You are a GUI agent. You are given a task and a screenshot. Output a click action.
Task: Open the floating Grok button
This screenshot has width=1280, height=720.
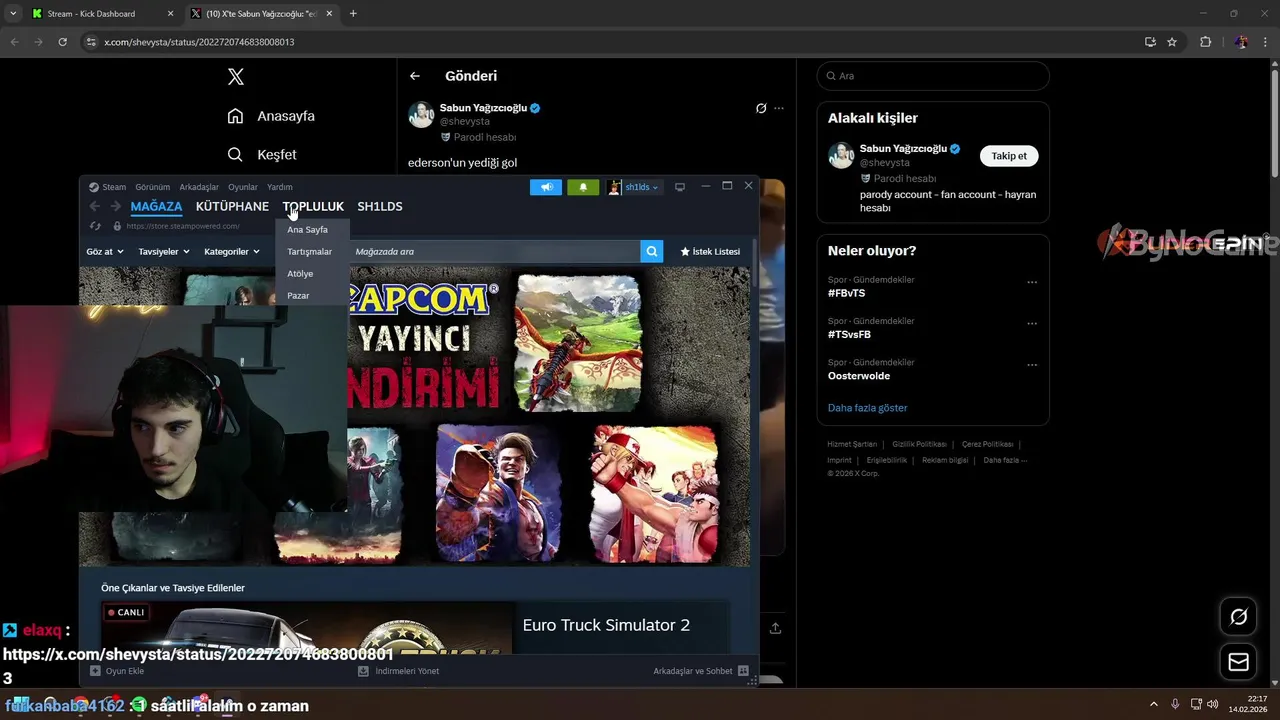pyautogui.click(x=1238, y=617)
